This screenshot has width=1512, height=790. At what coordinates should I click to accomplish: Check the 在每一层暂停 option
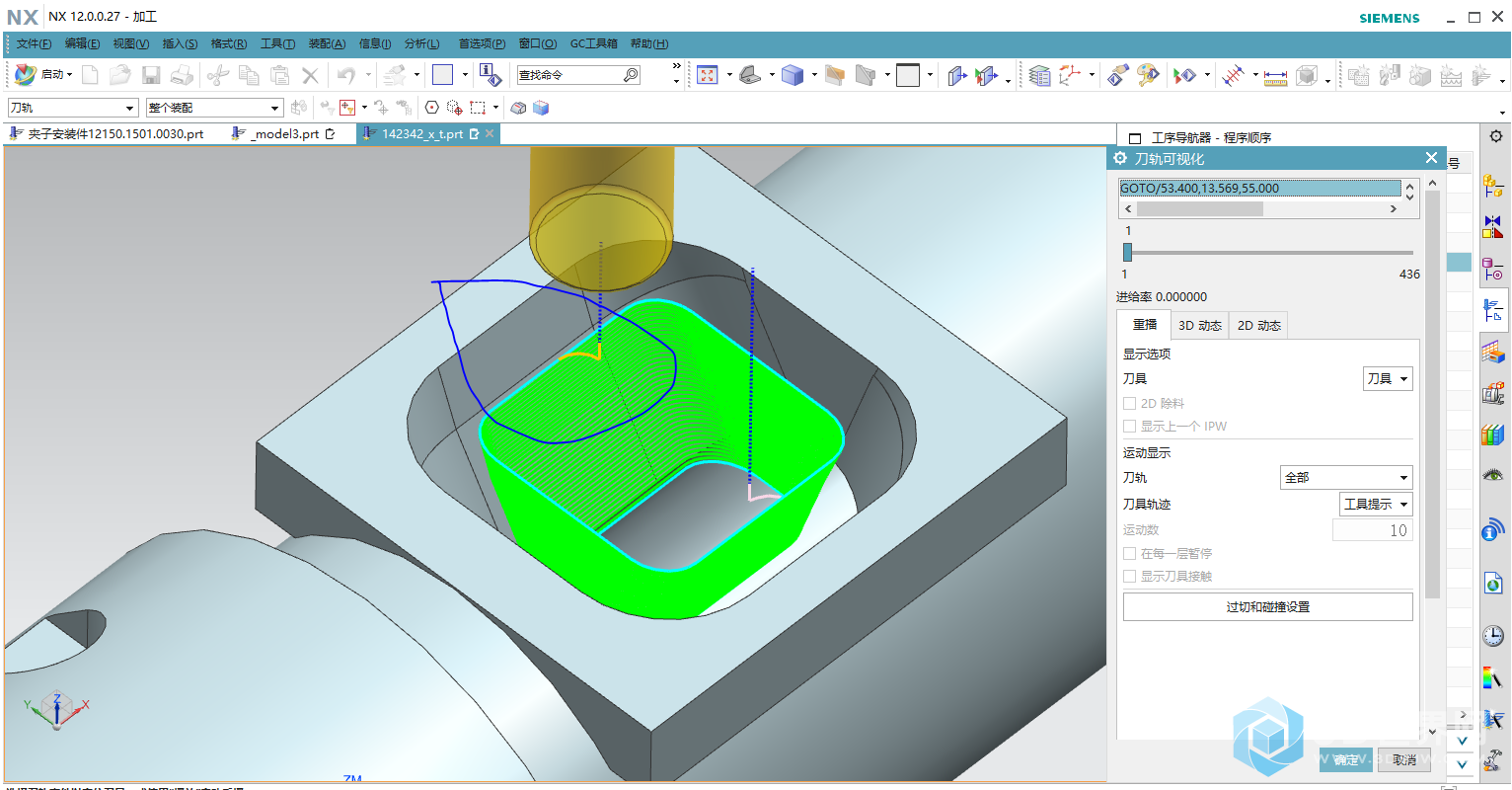(1129, 553)
